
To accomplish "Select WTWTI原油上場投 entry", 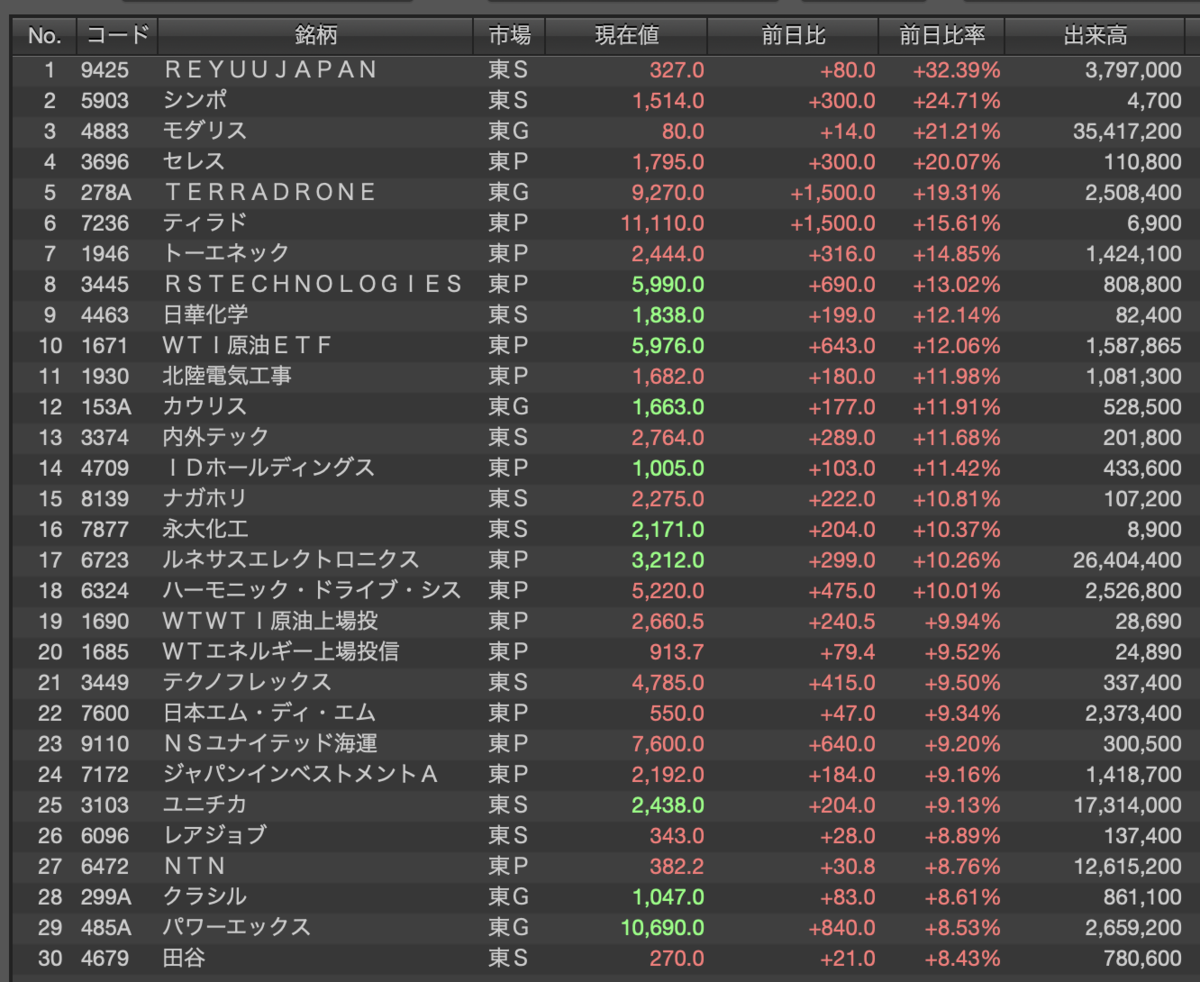I will point(270,621).
